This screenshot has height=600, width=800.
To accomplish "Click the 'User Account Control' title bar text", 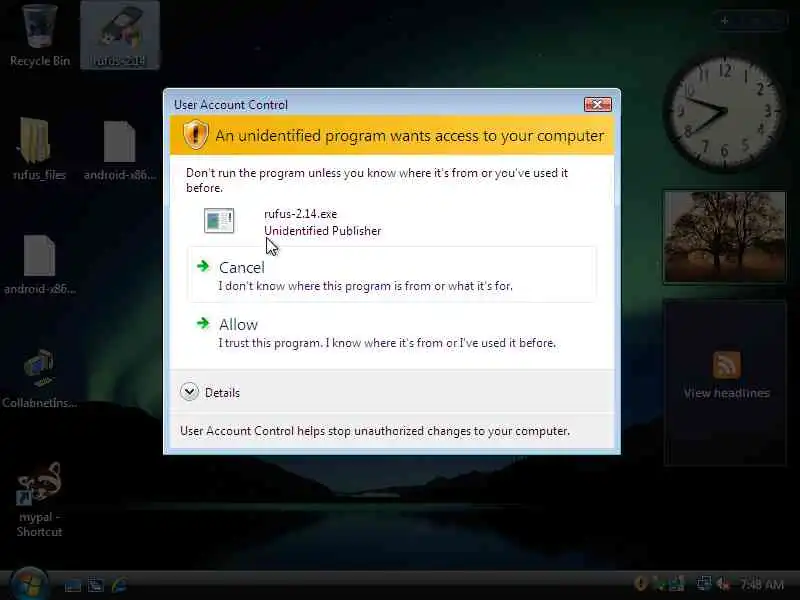I will 231,105.
